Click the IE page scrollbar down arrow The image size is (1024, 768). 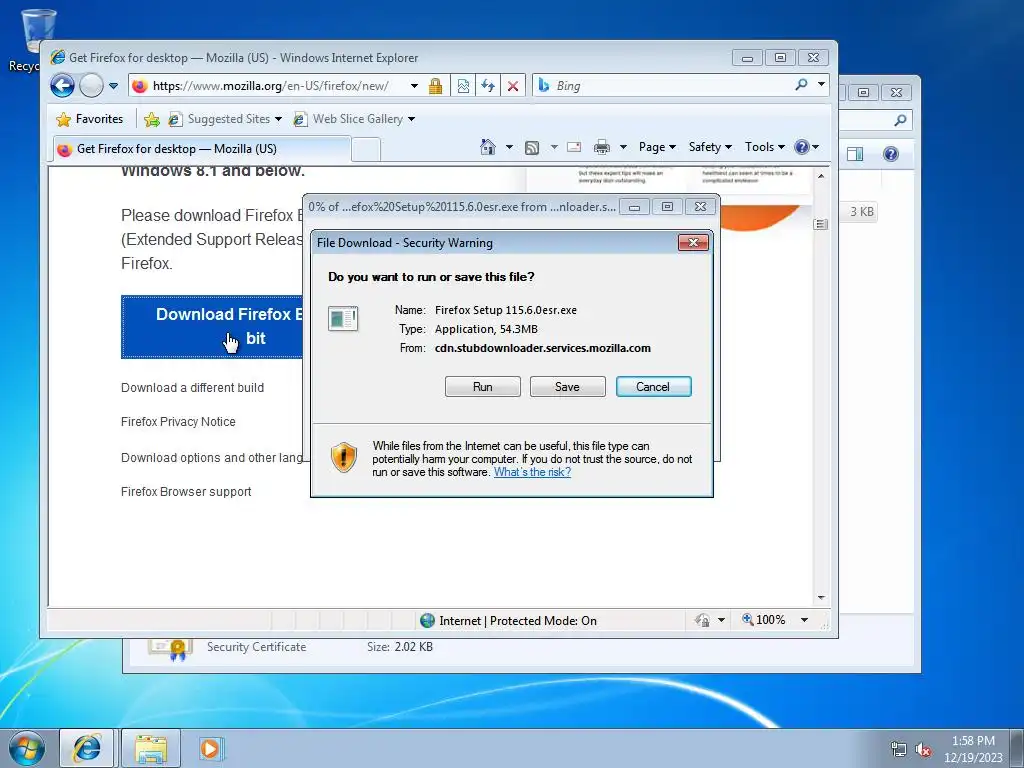click(821, 598)
